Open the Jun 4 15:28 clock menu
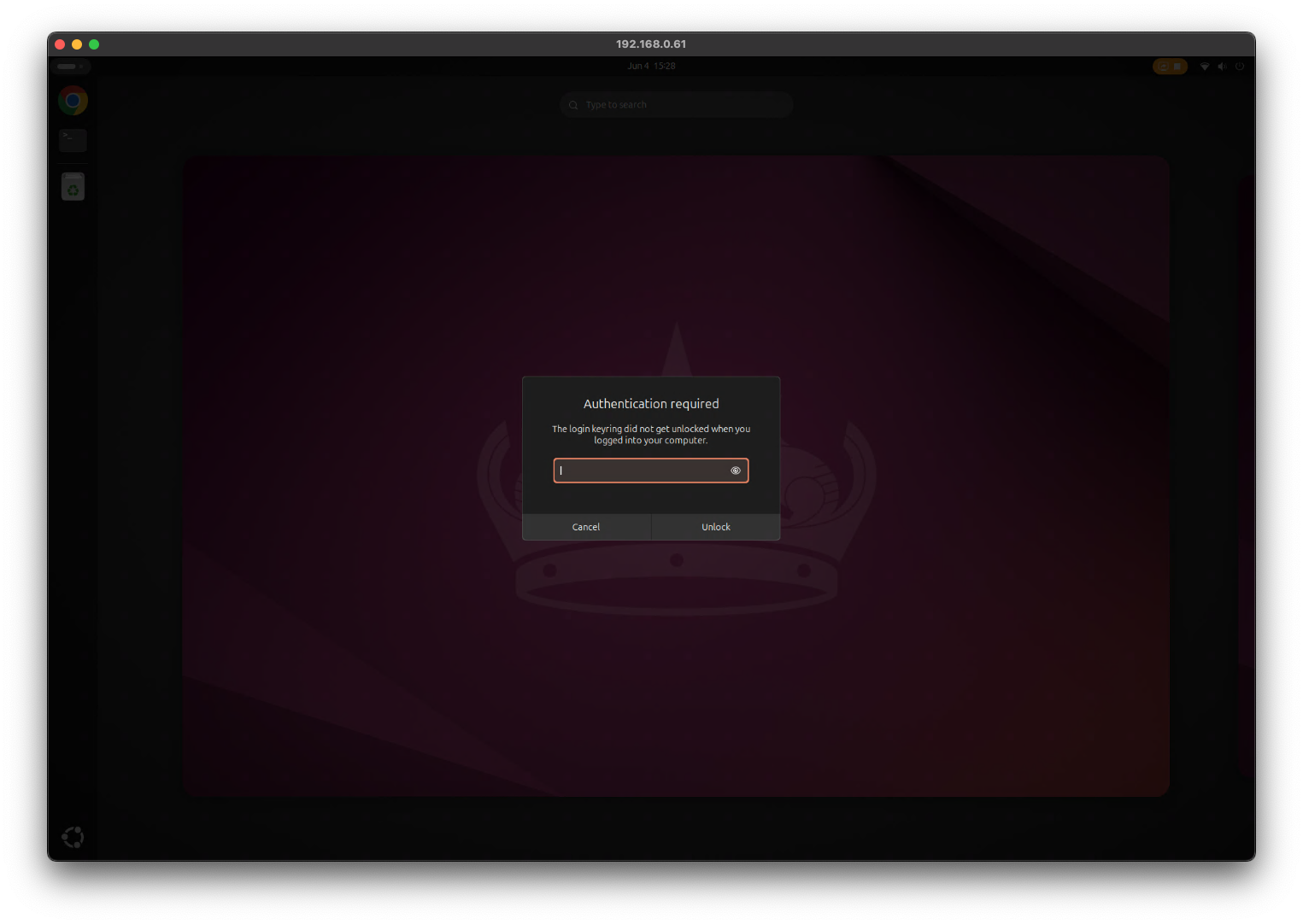The height and width of the screenshot is (924, 1303). pyautogui.click(x=651, y=66)
